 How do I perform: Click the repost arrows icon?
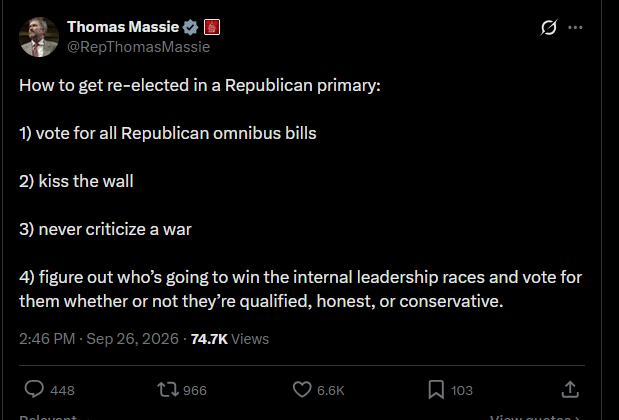pos(168,389)
